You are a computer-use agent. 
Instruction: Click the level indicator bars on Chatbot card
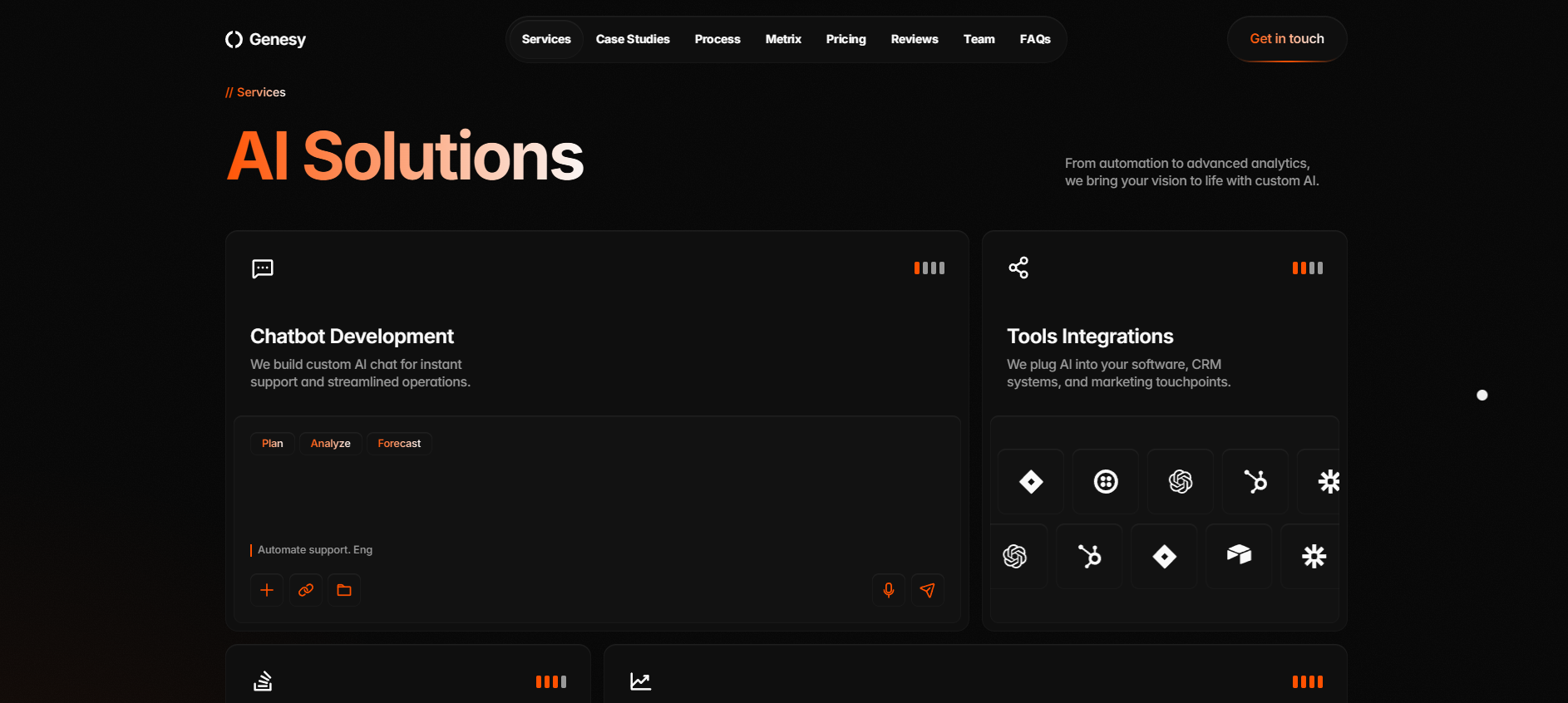(x=929, y=268)
